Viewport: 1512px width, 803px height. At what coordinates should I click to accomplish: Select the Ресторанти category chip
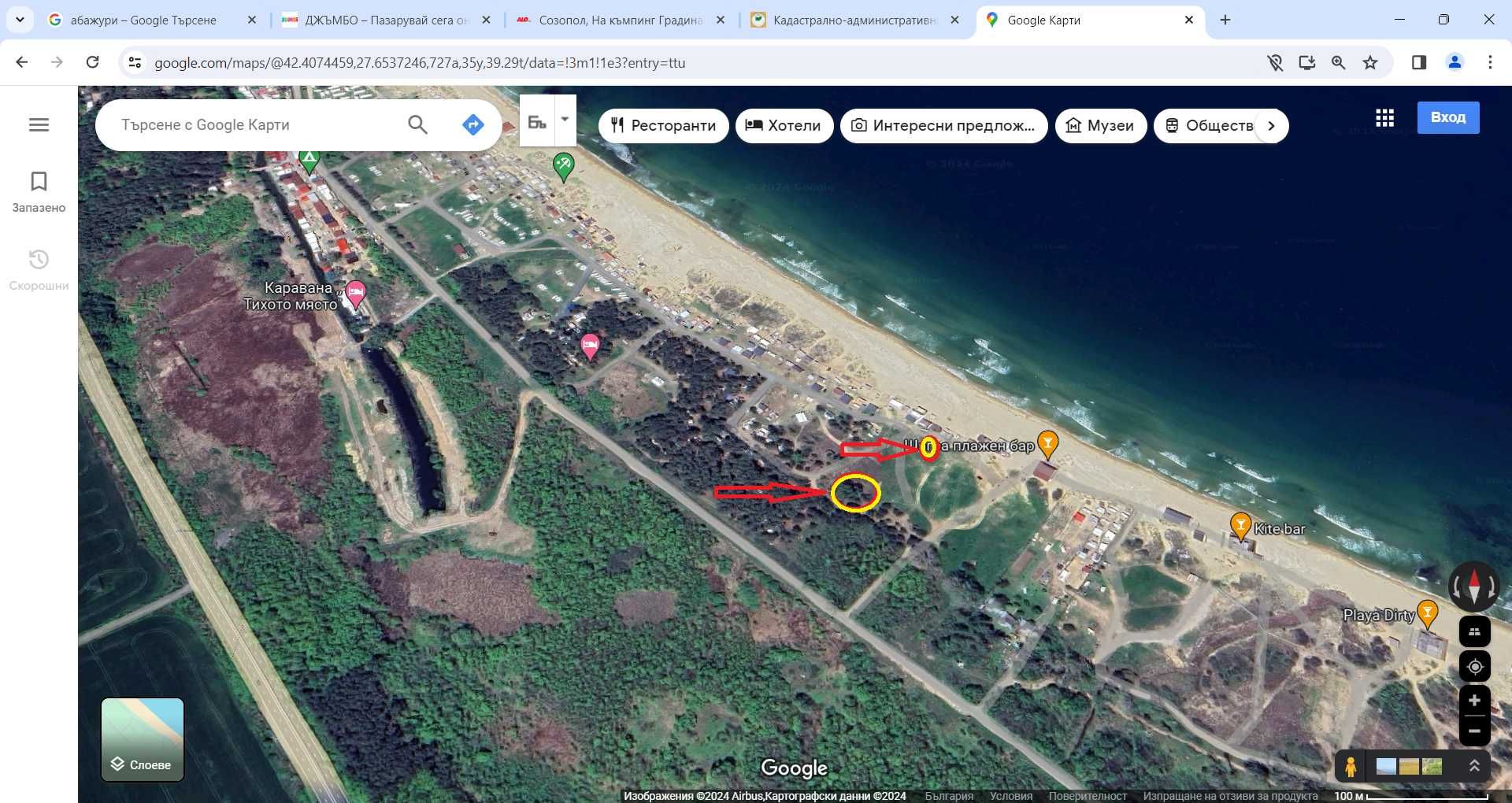coord(663,126)
